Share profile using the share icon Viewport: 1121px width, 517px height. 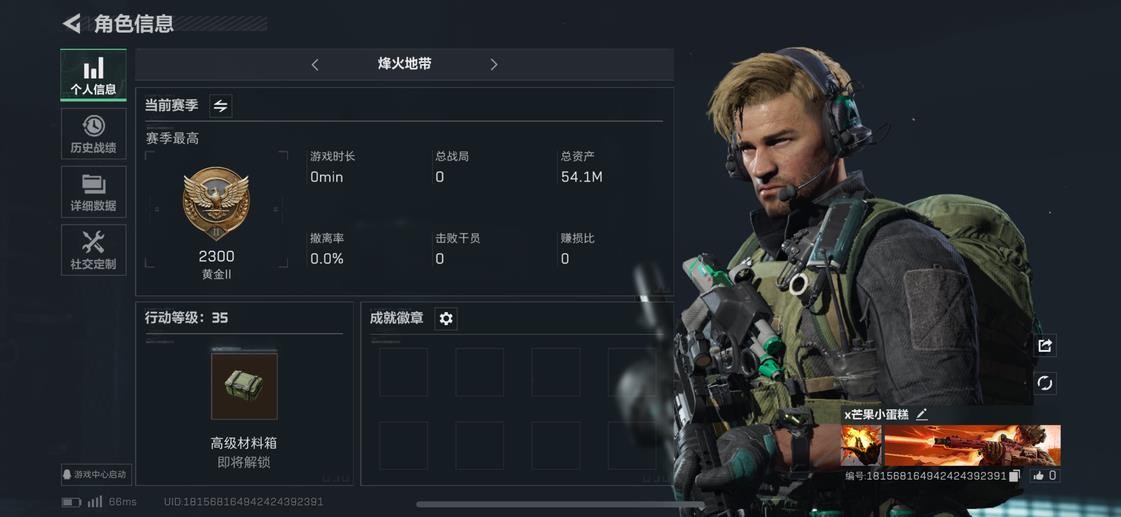pos(1045,345)
